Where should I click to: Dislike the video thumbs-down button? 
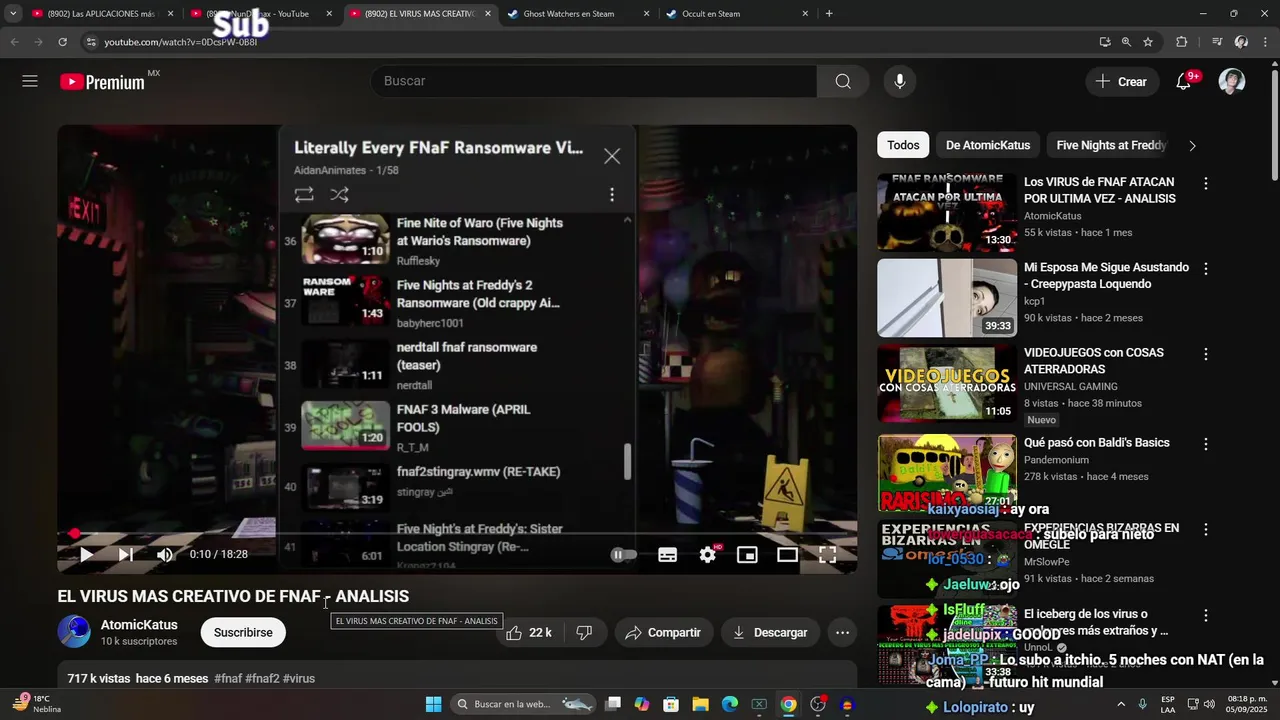click(x=585, y=632)
